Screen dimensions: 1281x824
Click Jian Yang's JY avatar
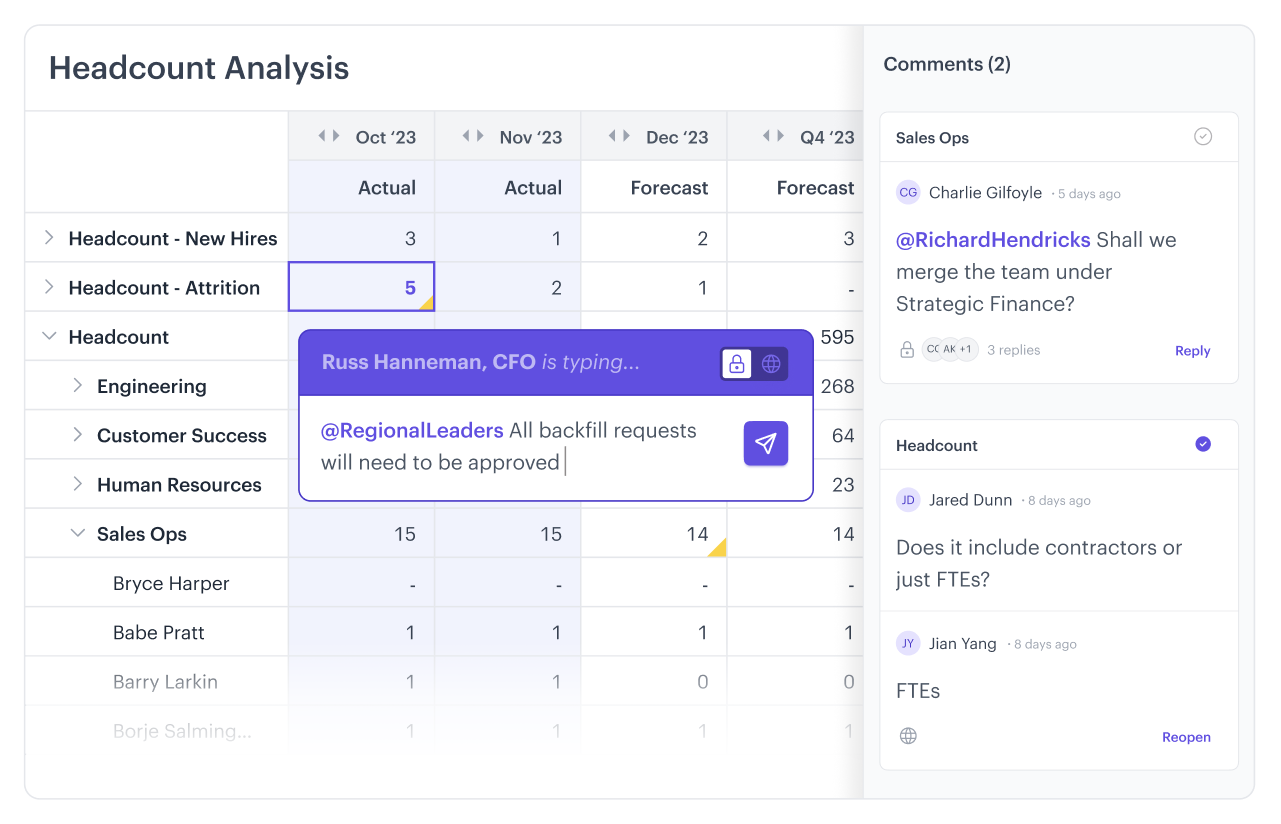[908, 644]
